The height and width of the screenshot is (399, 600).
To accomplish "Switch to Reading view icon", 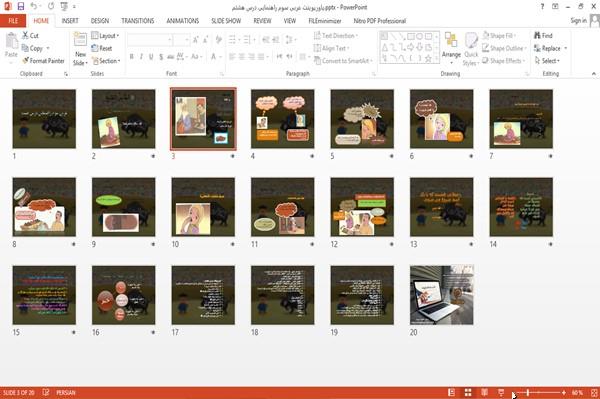I will click(x=484, y=392).
